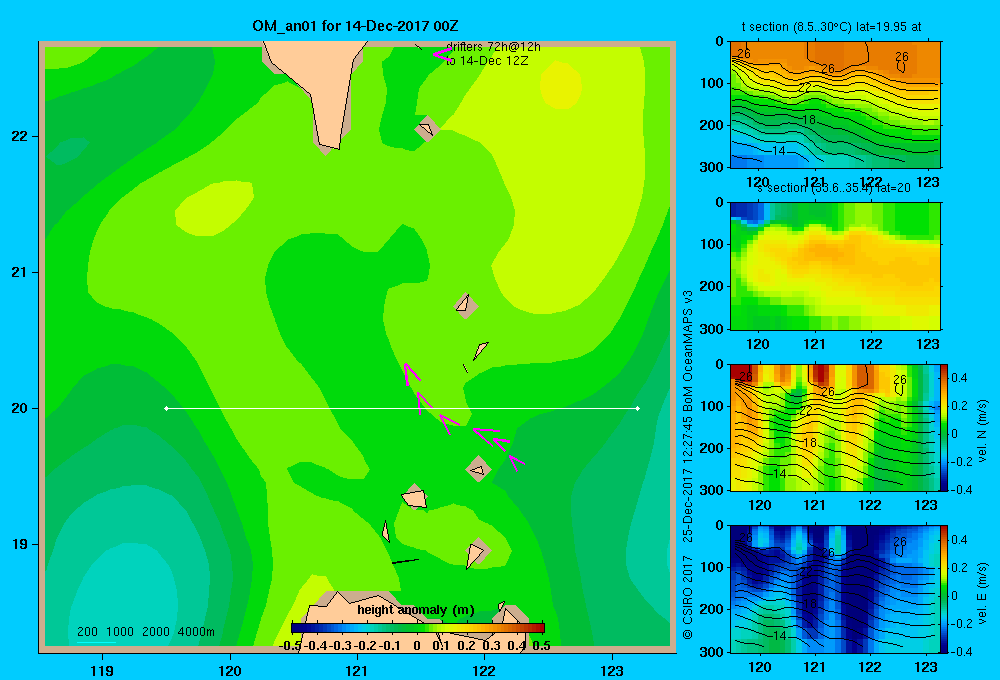Click the 'drifters 72h@12h' label
1000x680 pixels.
point(493,47)
